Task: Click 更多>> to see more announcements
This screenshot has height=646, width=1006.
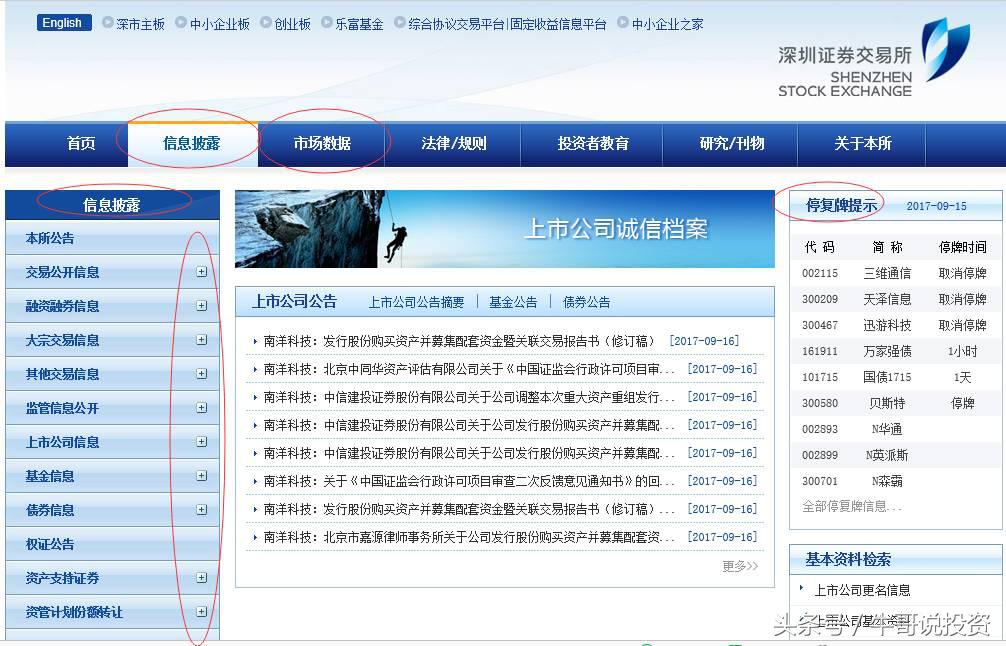Action: (x=740, y=566)
